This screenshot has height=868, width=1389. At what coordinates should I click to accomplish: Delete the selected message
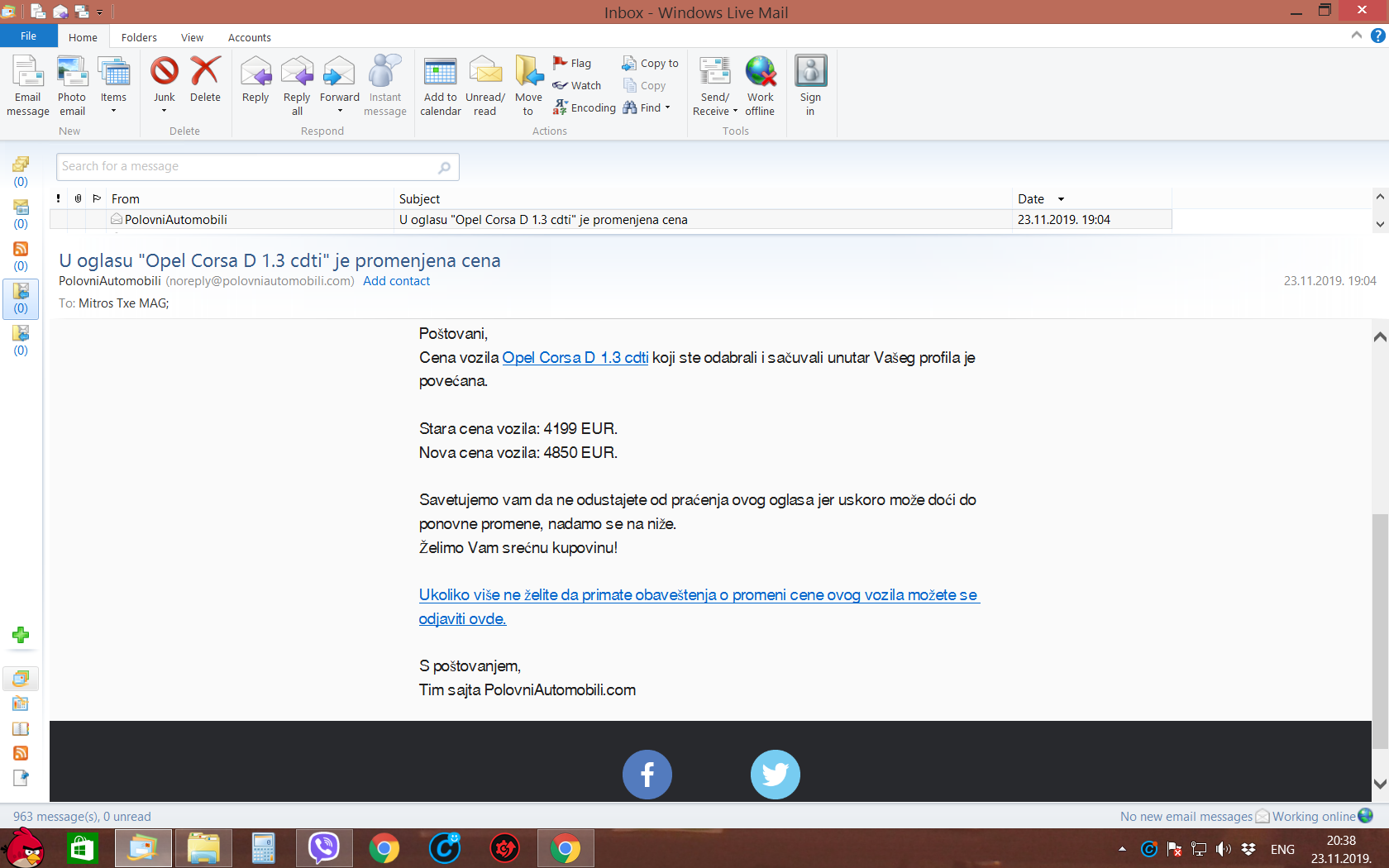(x=205, y=80)
